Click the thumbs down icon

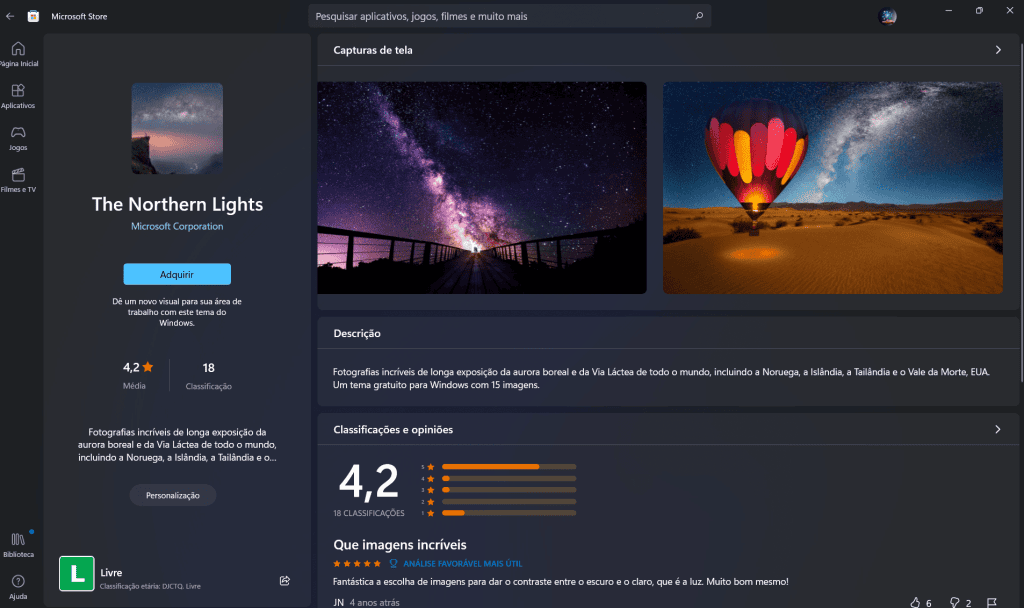coord(954,603)
